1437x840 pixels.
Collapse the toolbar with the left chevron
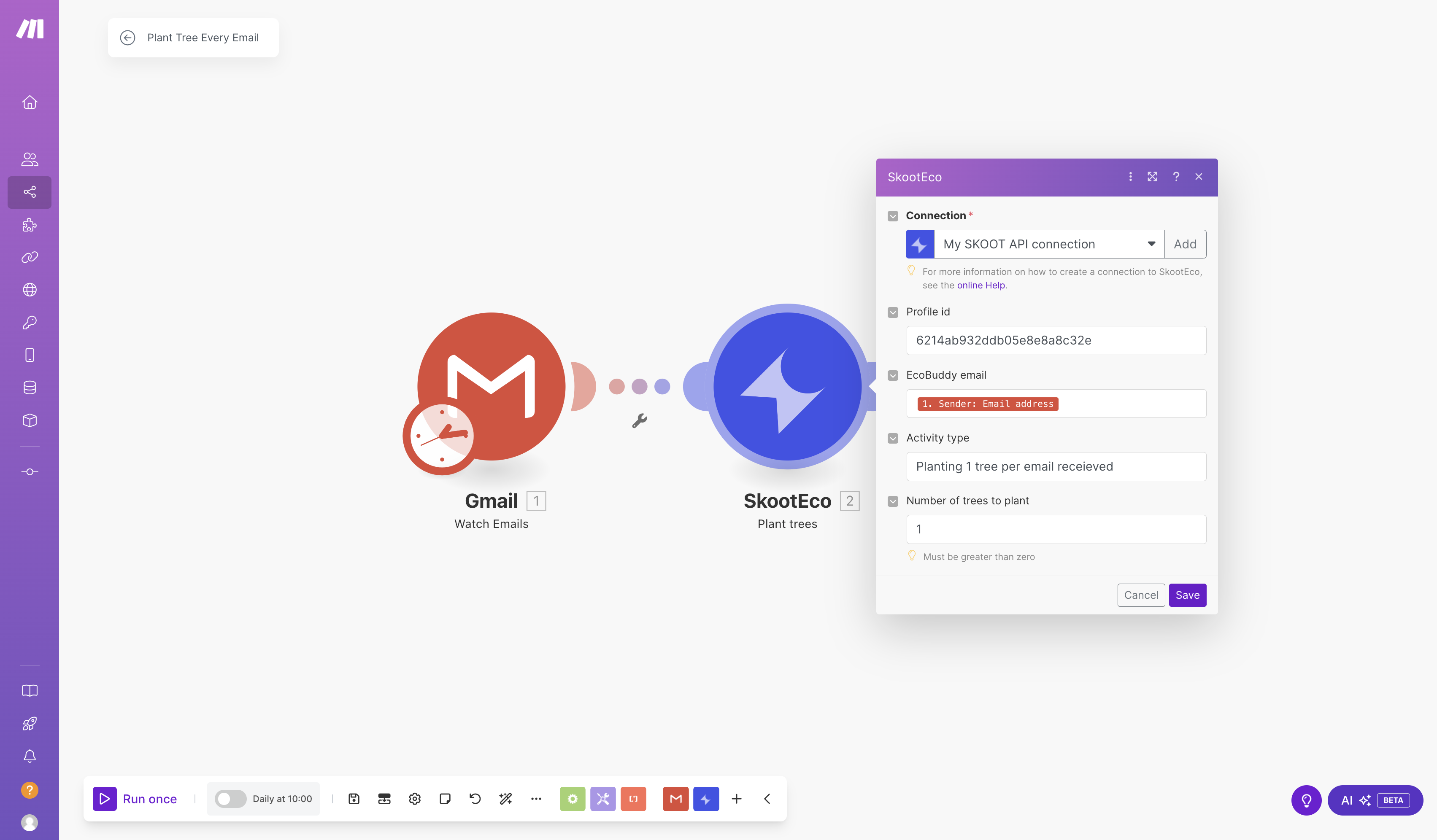click(x=767, y=798)
